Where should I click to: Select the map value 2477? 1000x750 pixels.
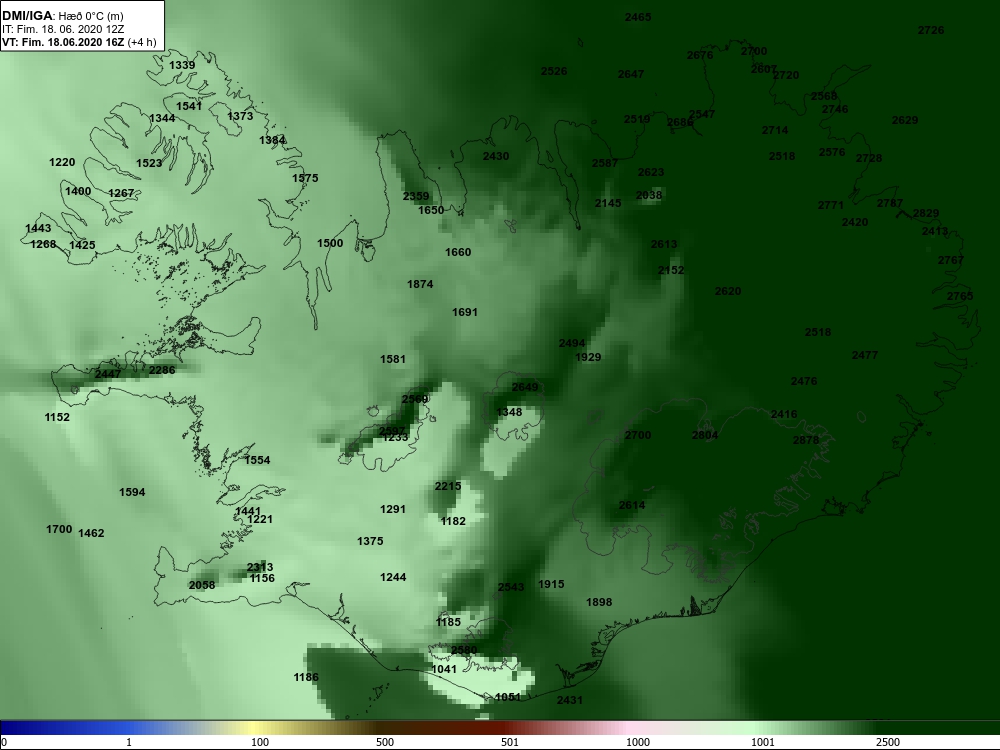pos(865,355)
